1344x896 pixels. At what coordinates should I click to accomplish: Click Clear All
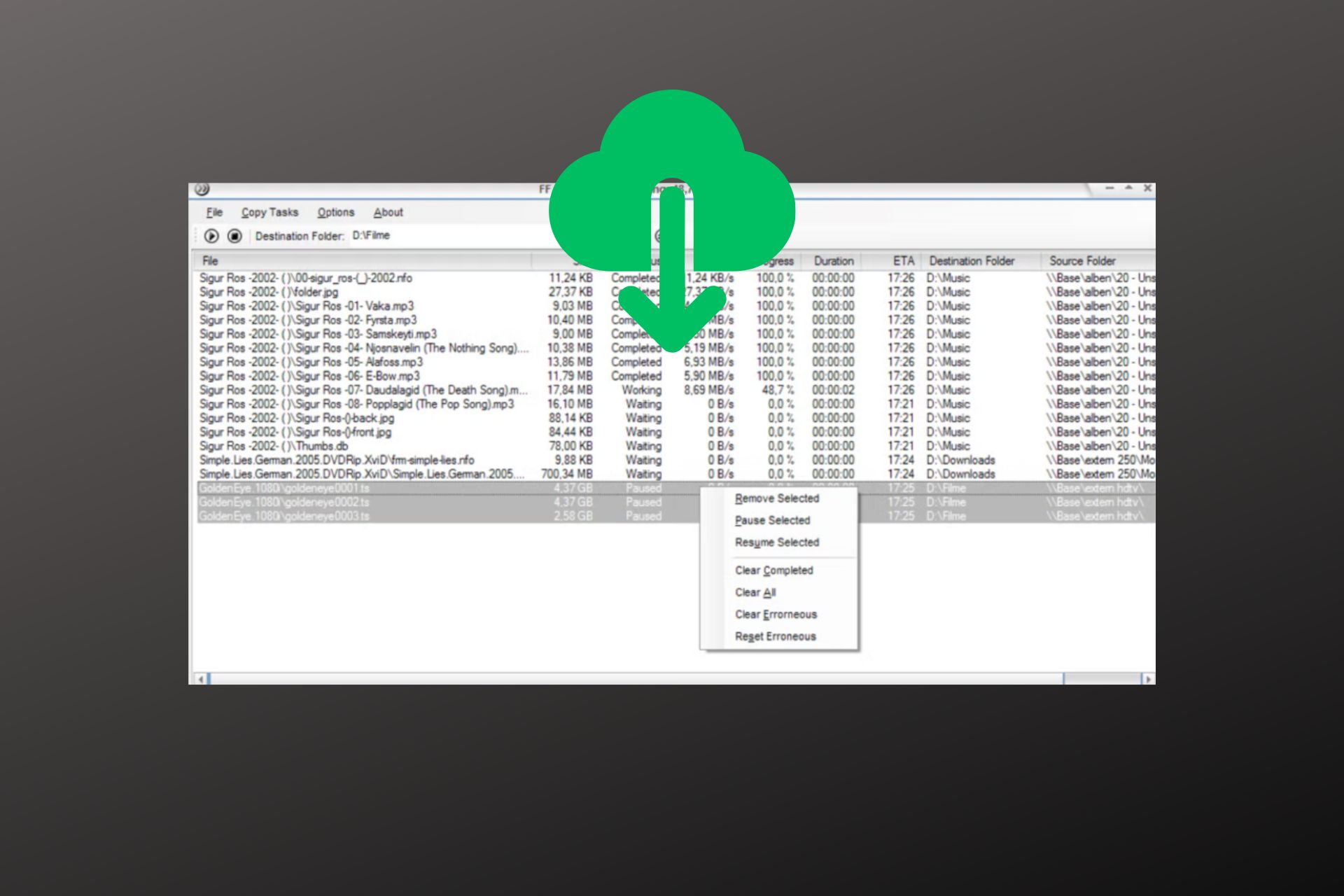[756, 591]
